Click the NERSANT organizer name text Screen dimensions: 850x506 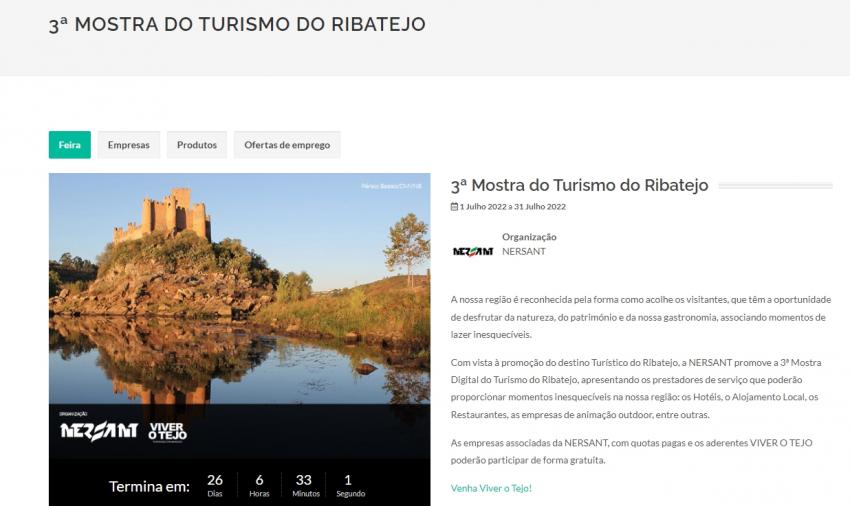point(524,252)
